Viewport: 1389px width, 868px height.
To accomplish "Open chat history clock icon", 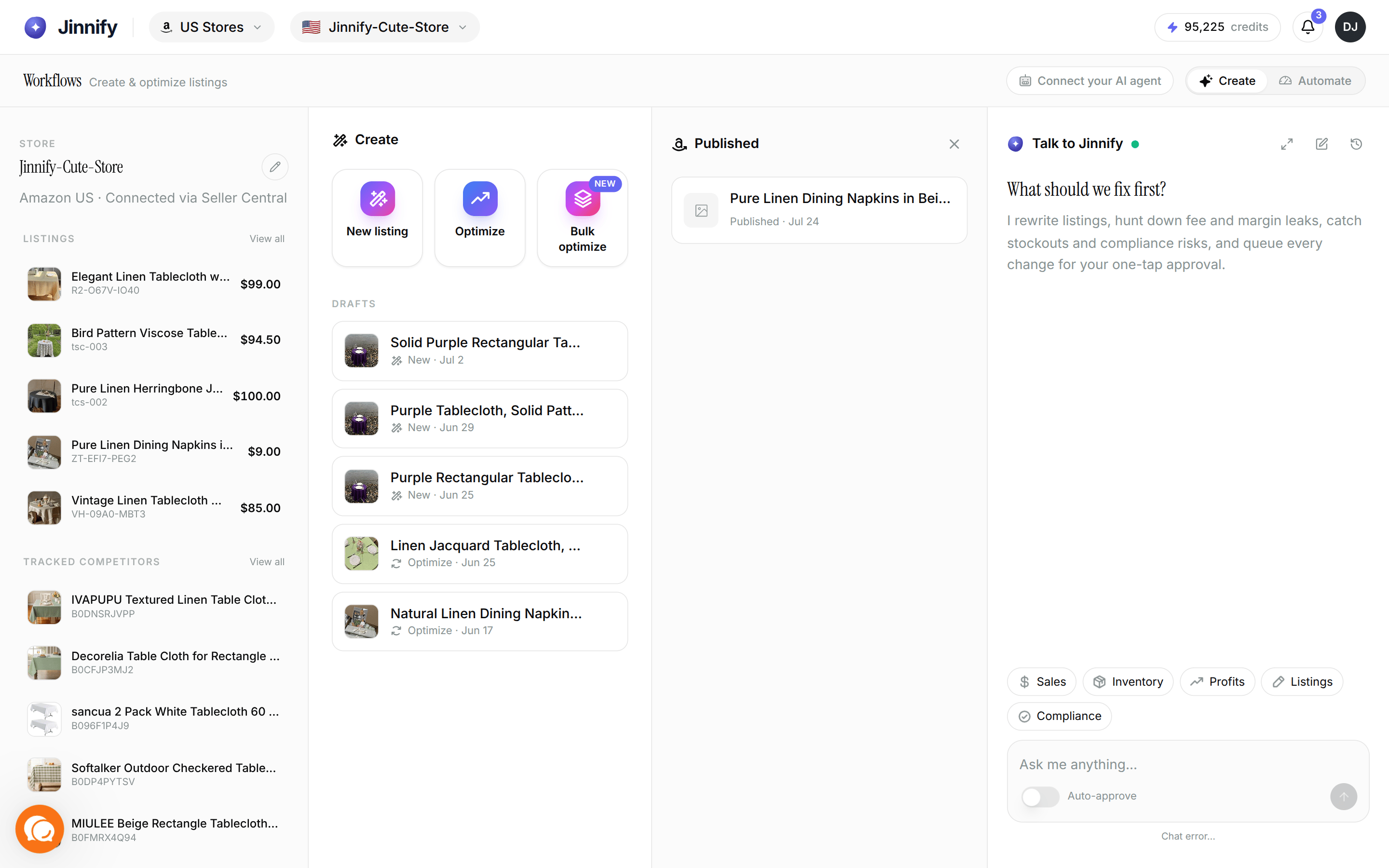I will (x=1356, y=144).
